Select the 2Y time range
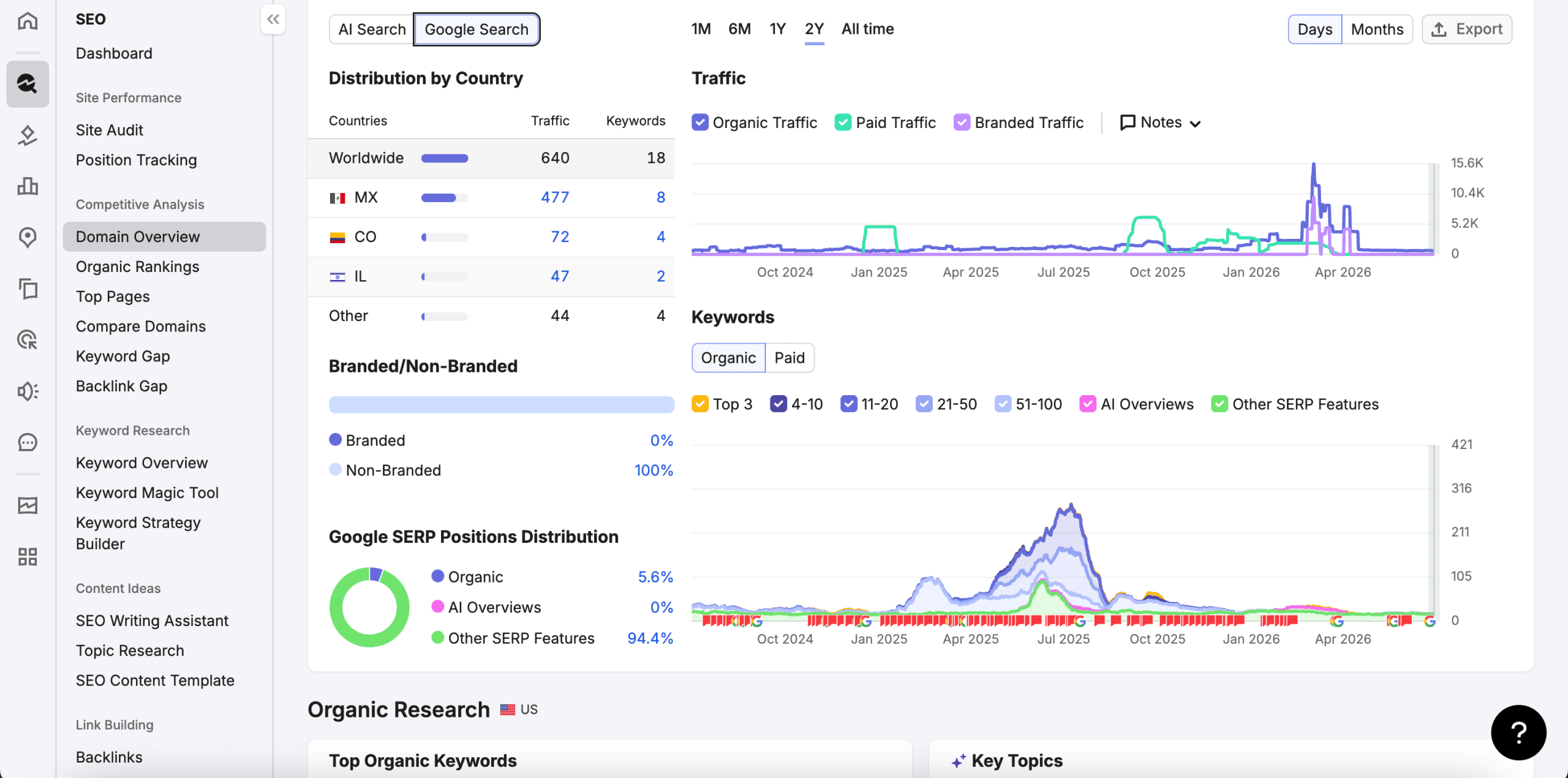This screenshot has height=778, width=1568. (x=814, y=29)
